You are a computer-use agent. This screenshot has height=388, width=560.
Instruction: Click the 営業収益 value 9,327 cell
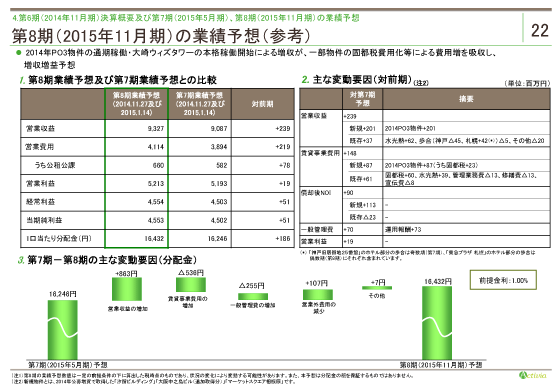pyautogui.click(x=136, y=129)
